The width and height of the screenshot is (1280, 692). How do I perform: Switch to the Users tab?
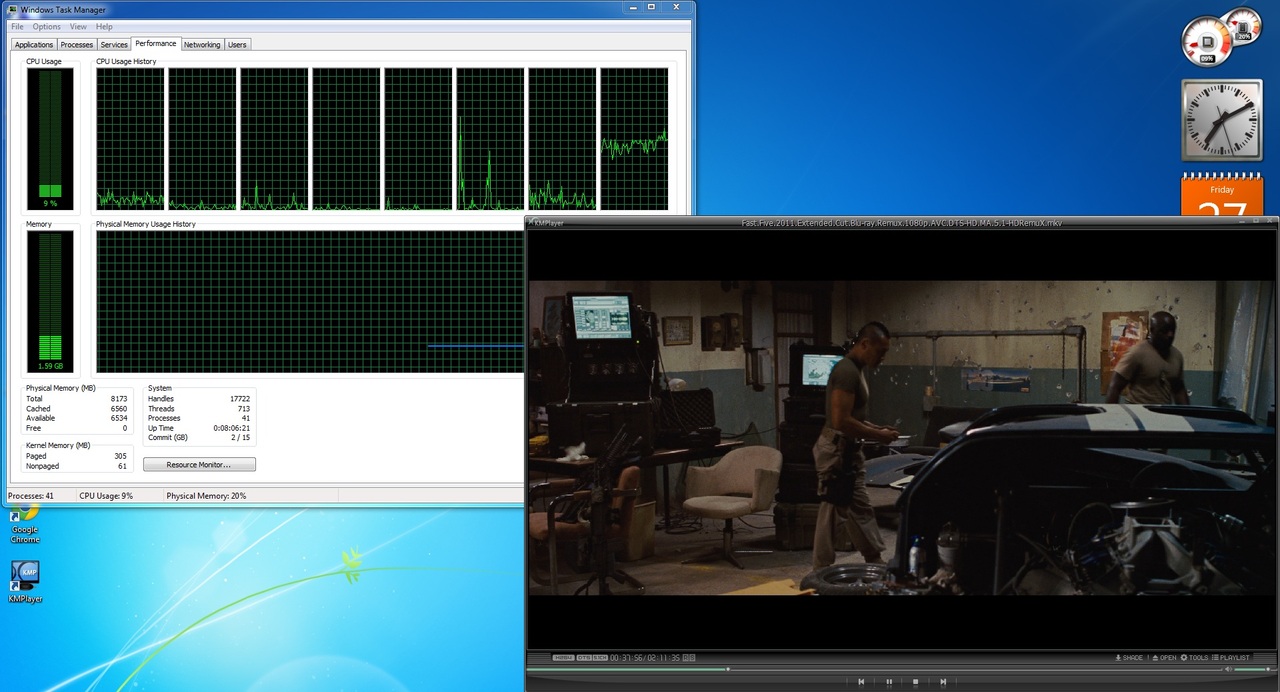click(237, 45)
